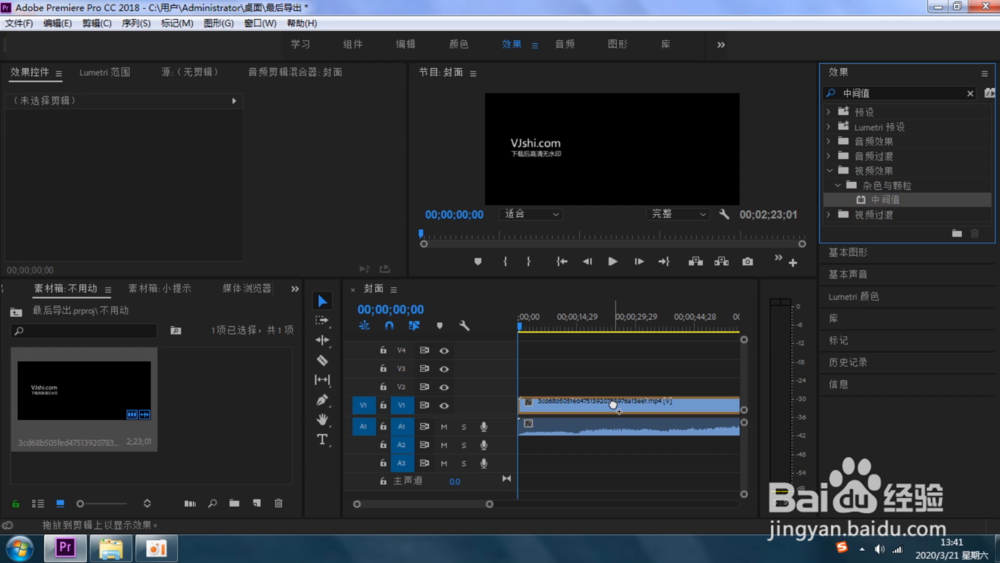Screen dimensions: 1000x563
Task: Show overflow workspaces chevron
Action: 721,45
